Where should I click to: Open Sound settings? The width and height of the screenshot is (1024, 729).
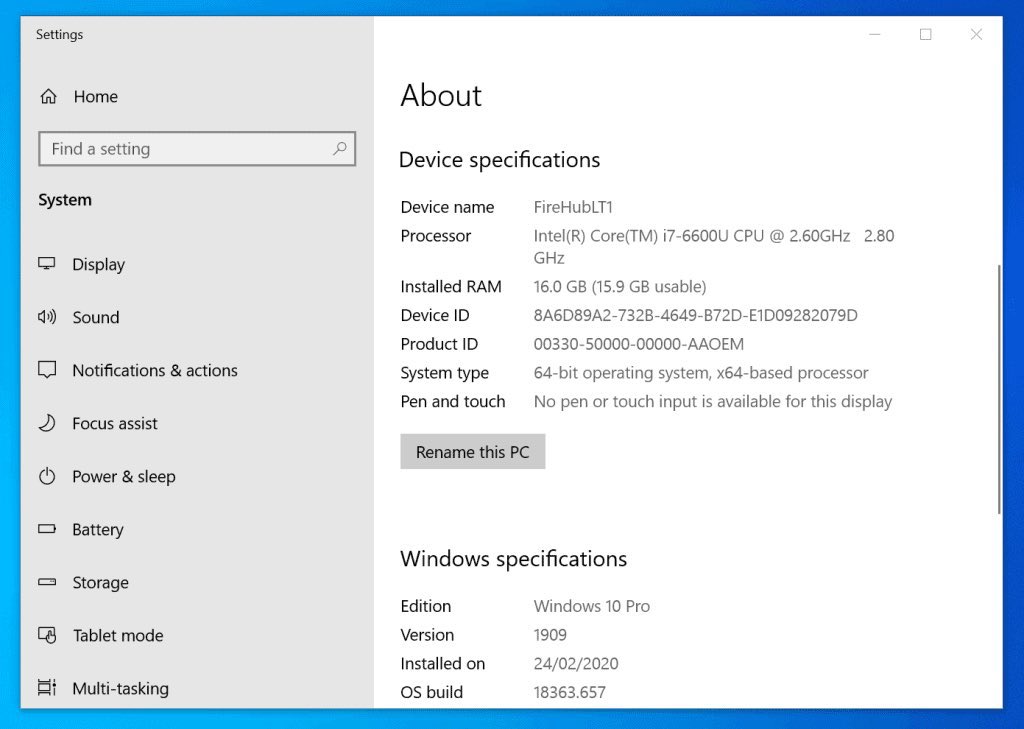(95, 317)
